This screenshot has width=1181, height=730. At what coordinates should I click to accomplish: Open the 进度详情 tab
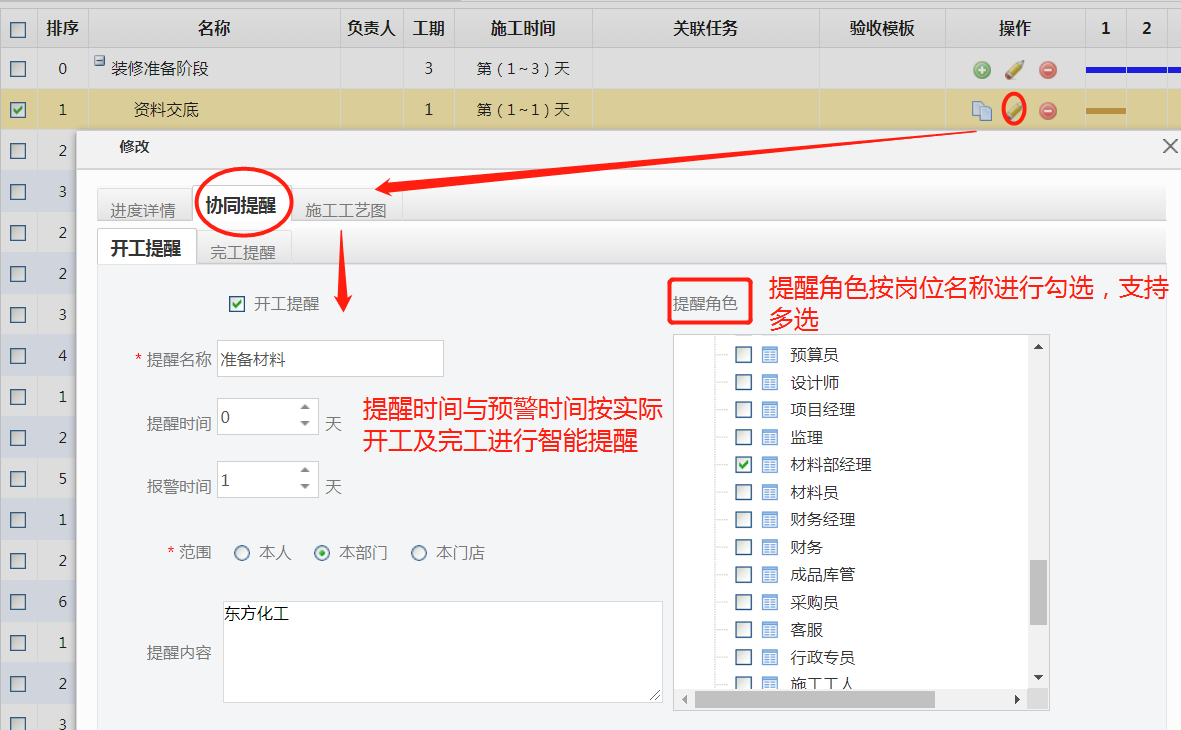pos(143,210)
